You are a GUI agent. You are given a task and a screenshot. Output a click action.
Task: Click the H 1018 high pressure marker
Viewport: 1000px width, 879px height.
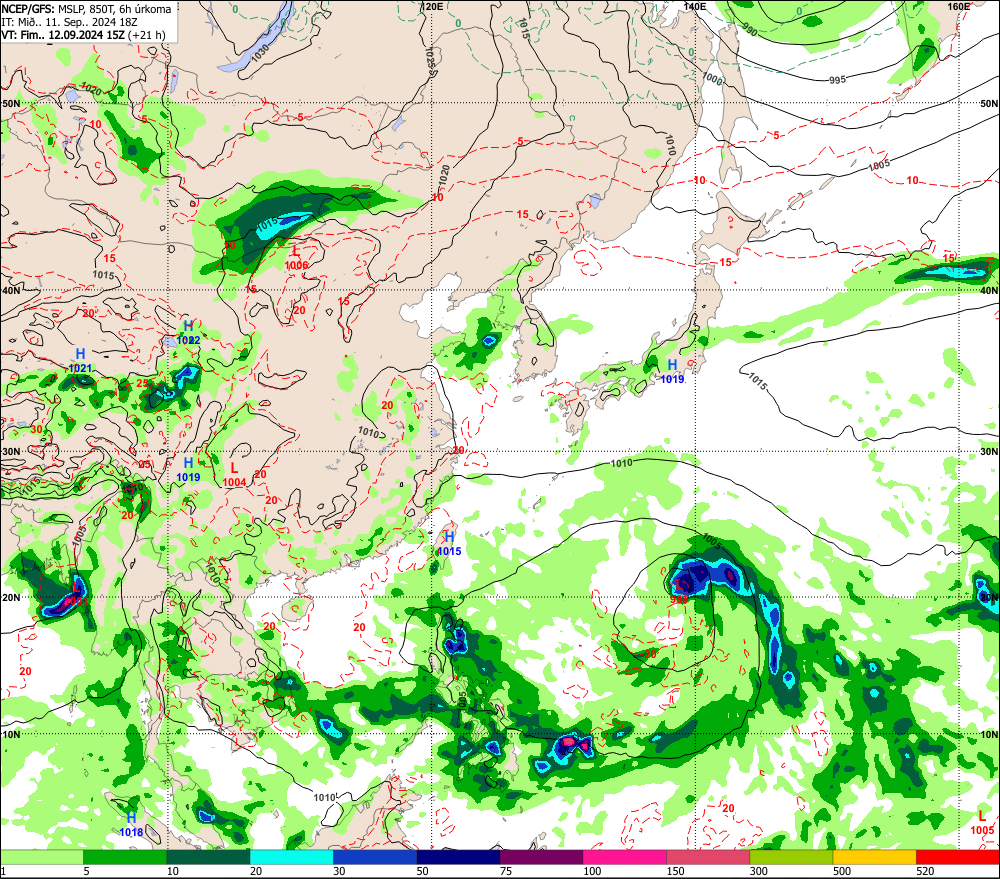tap(131, 824)
